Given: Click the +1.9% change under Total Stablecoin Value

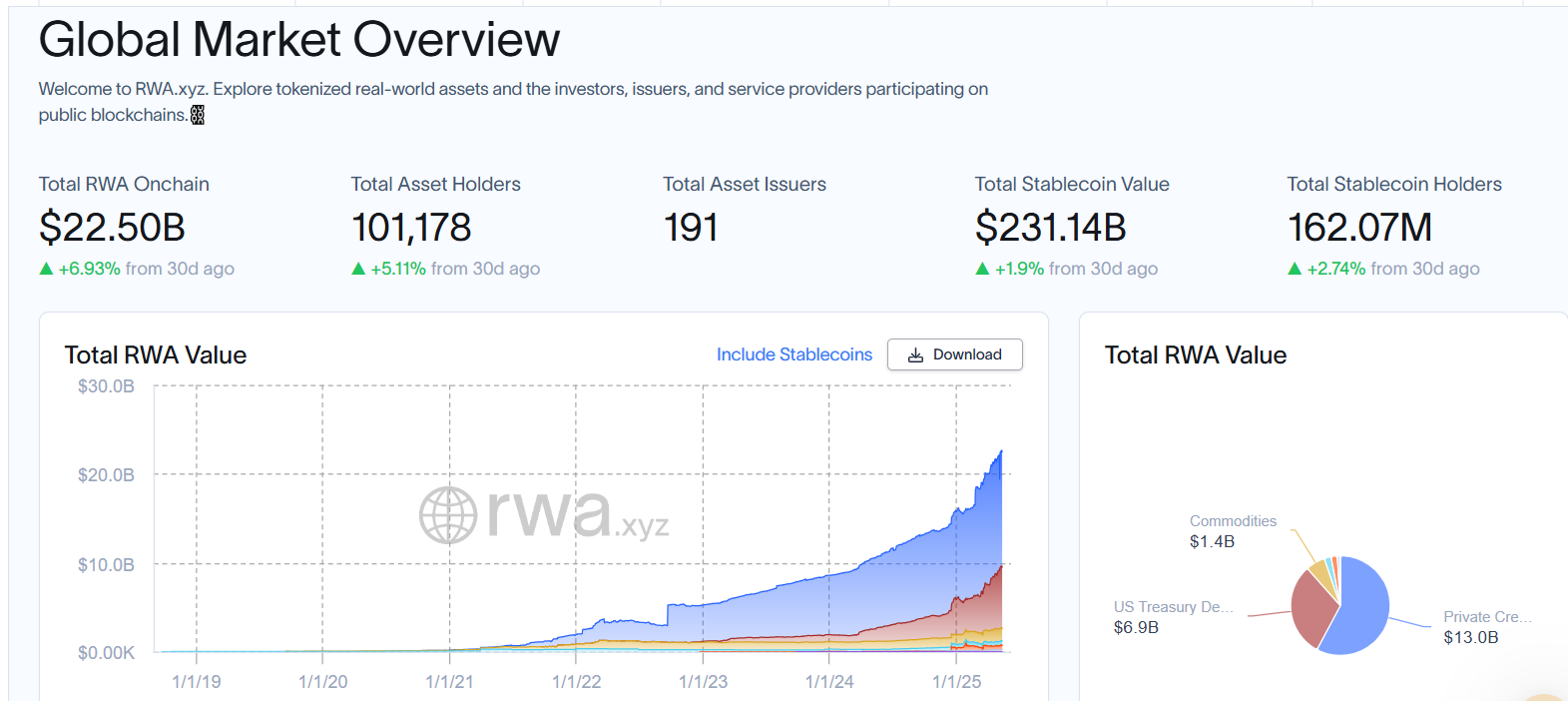Looking at the screenshot, I should tap(1019, 269).
